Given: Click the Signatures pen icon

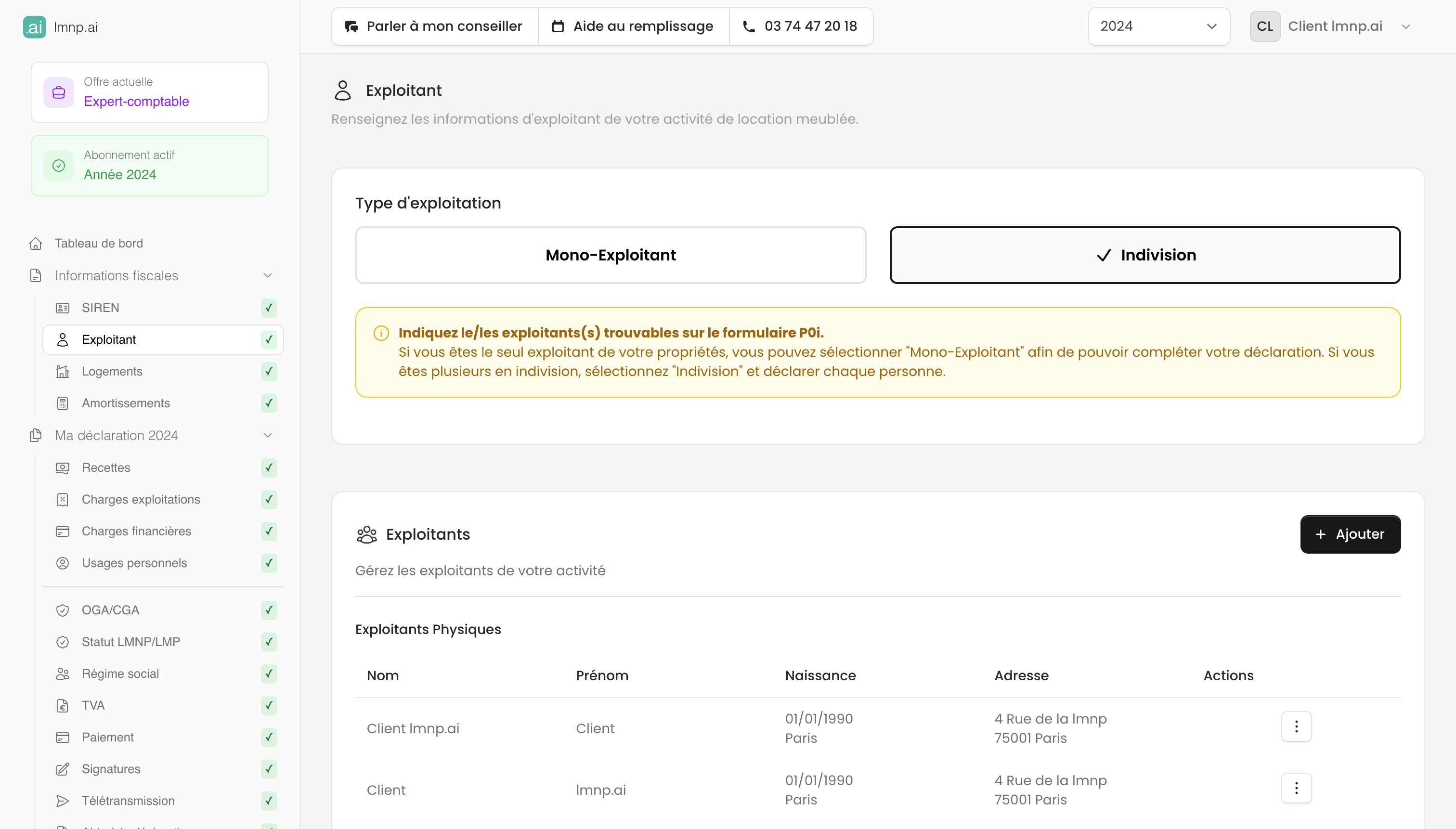Looking at the screenshot, I should click(63, 769).
